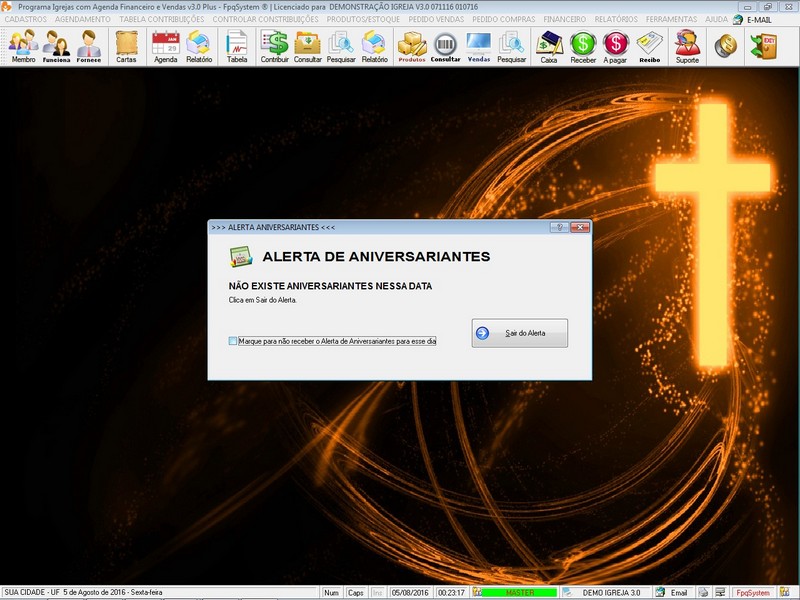800x600 pixels.
Task: Open the Vendas monitor icon
Action: [x=479, y=46]
